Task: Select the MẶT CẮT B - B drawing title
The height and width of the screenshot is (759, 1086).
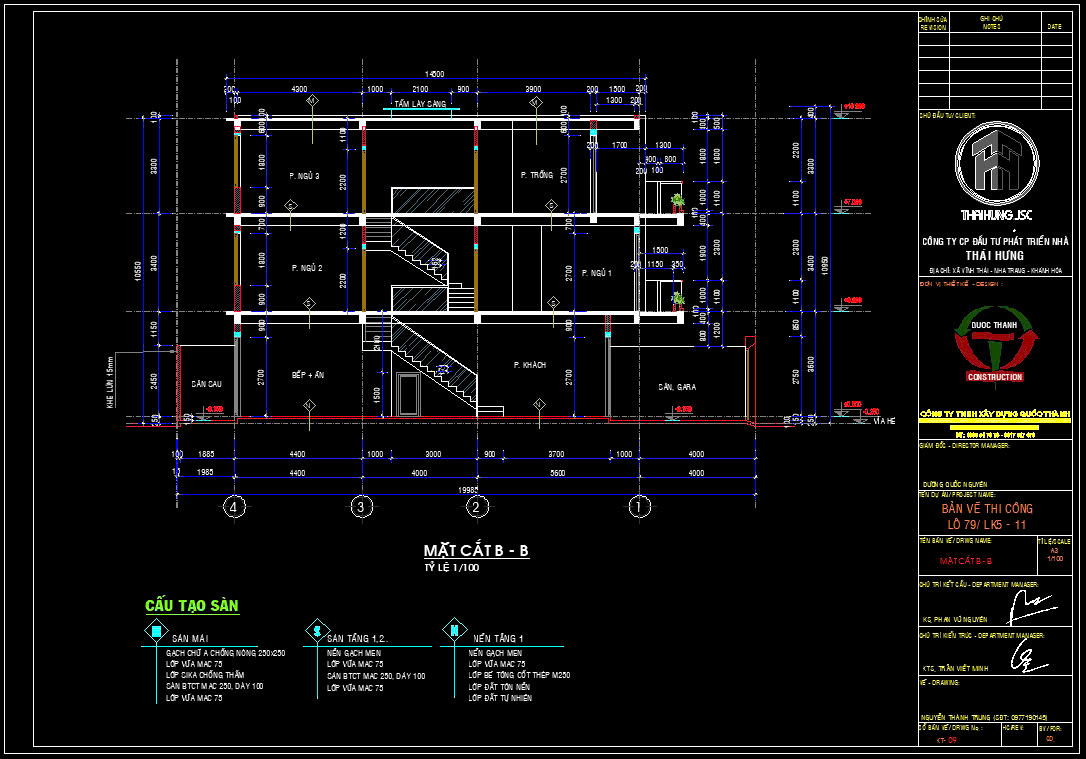Action: pyautogui.click(x=476, y=551)
